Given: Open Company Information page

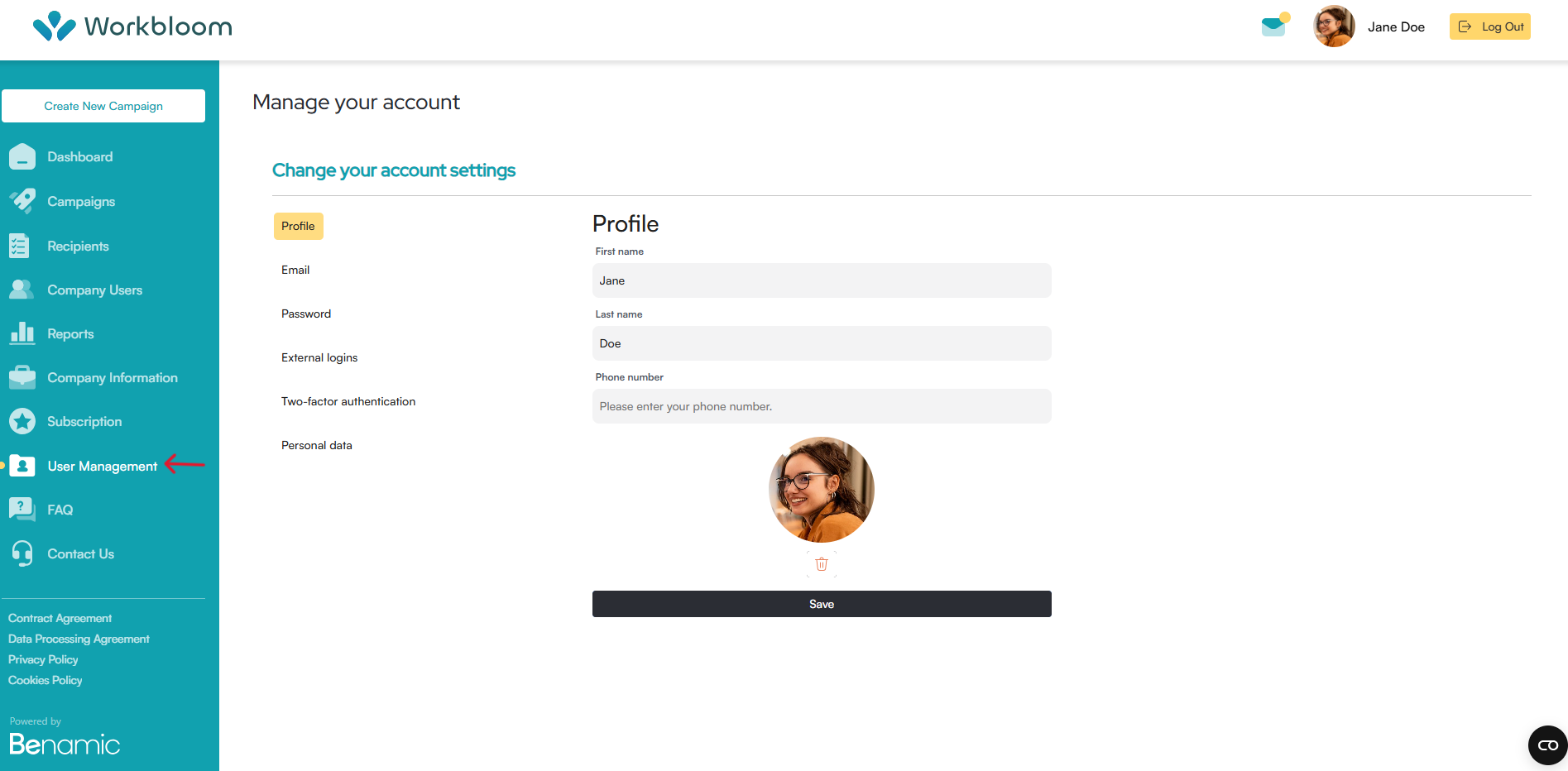Looking at the screenshot, I should 113,377.
